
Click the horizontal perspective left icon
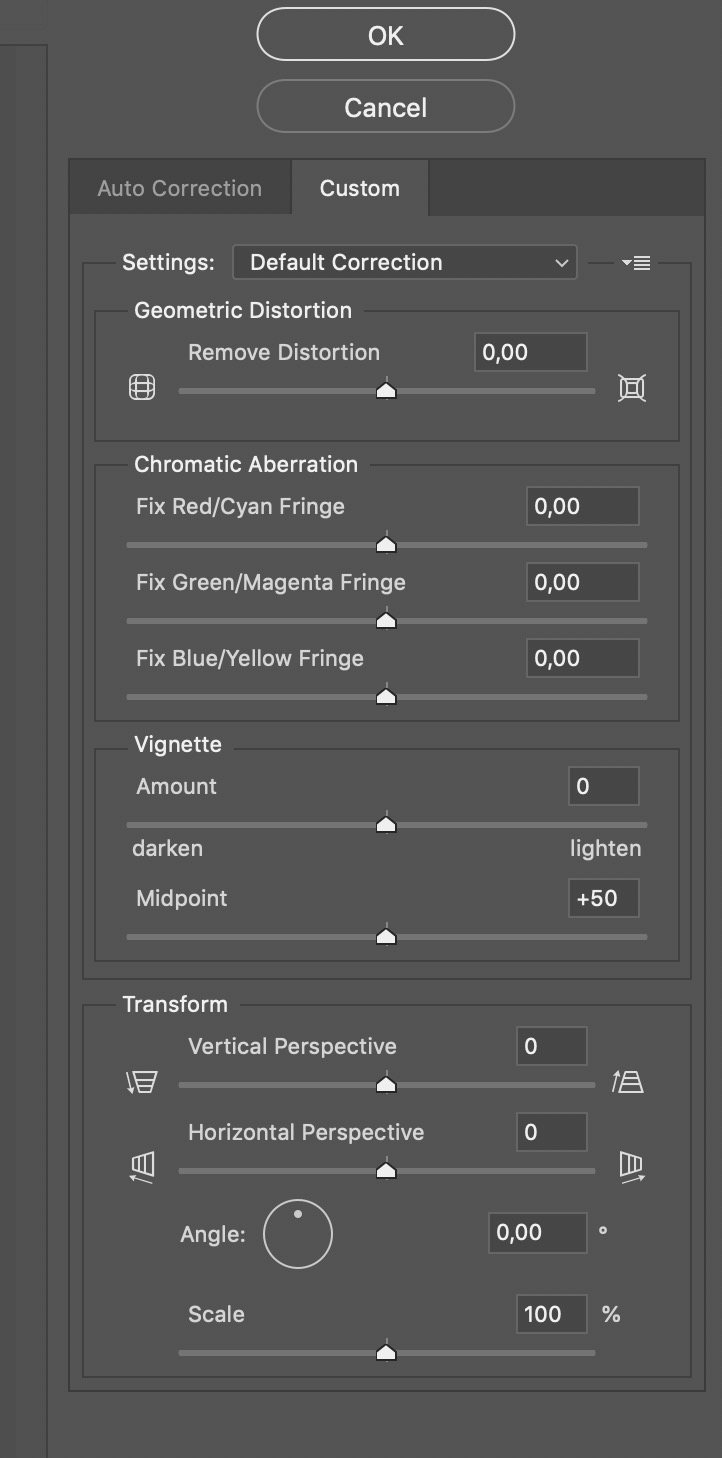click(x=142, y=1167)
